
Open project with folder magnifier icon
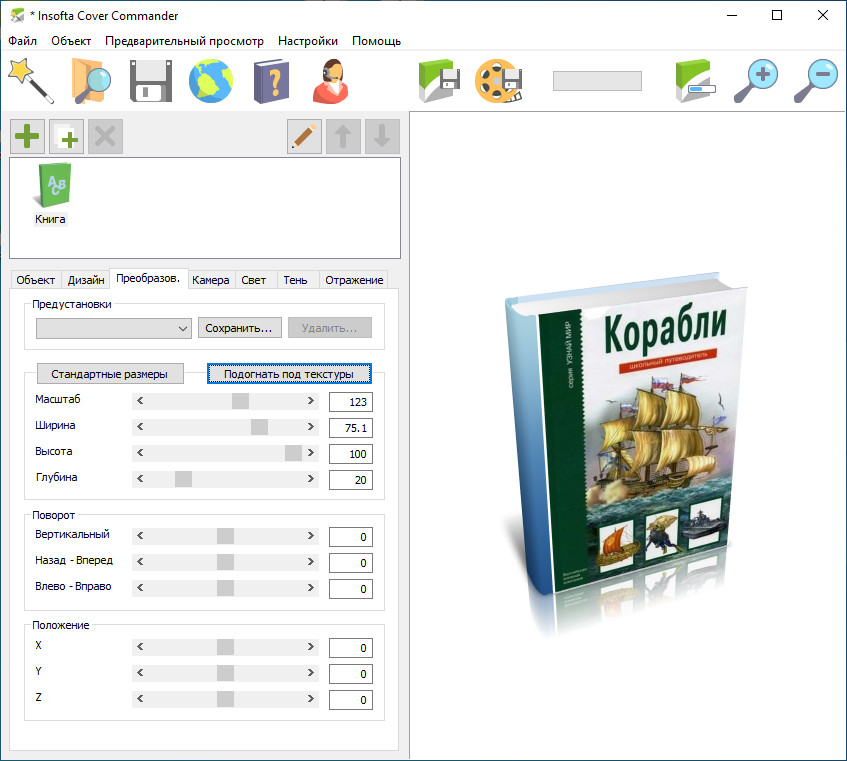click(x=91, y=80)
